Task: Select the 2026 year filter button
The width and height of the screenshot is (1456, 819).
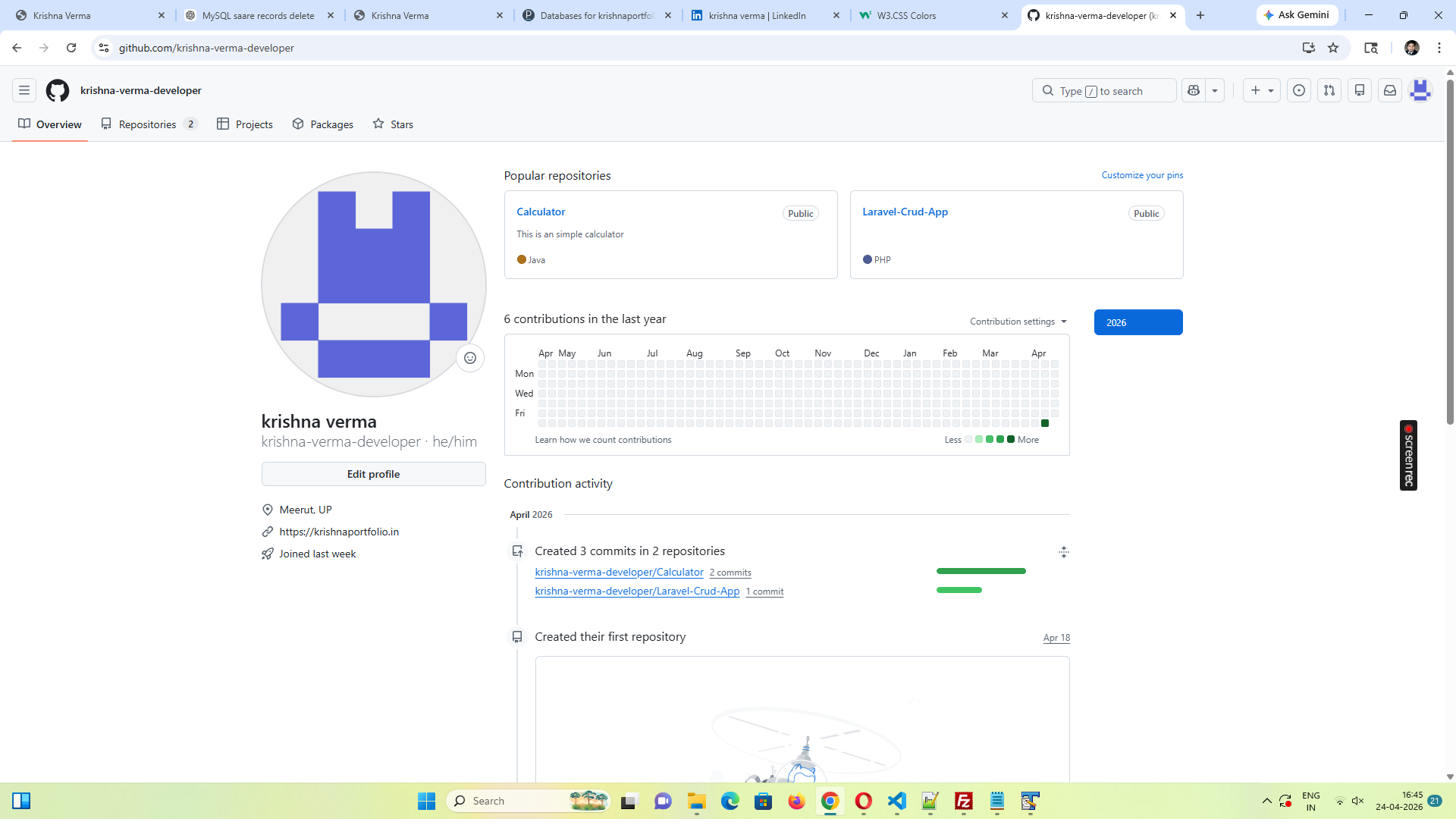Action: pyautogui.click(x=1137, y=322)
